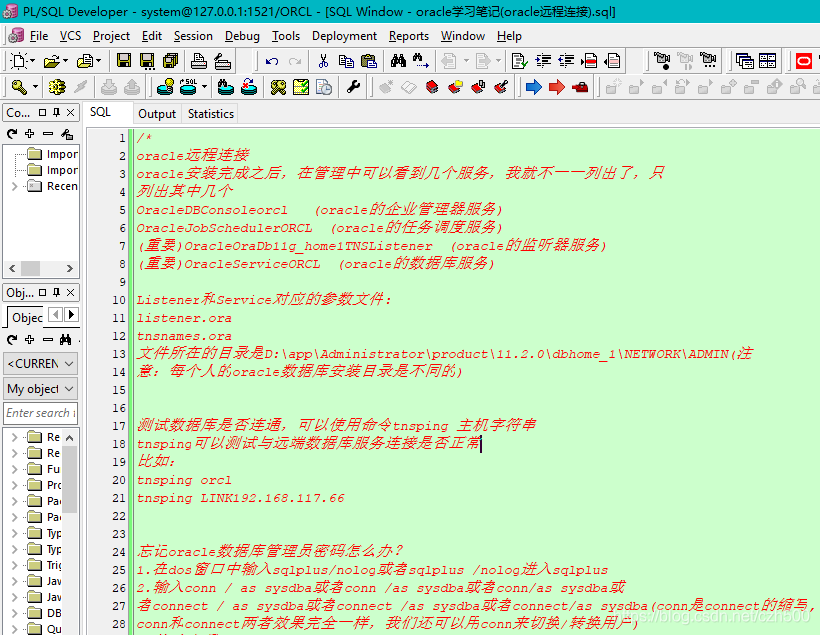Click the Preferences wrench icon
Viewport: 820px width, 635px height.
pos(354,87)
